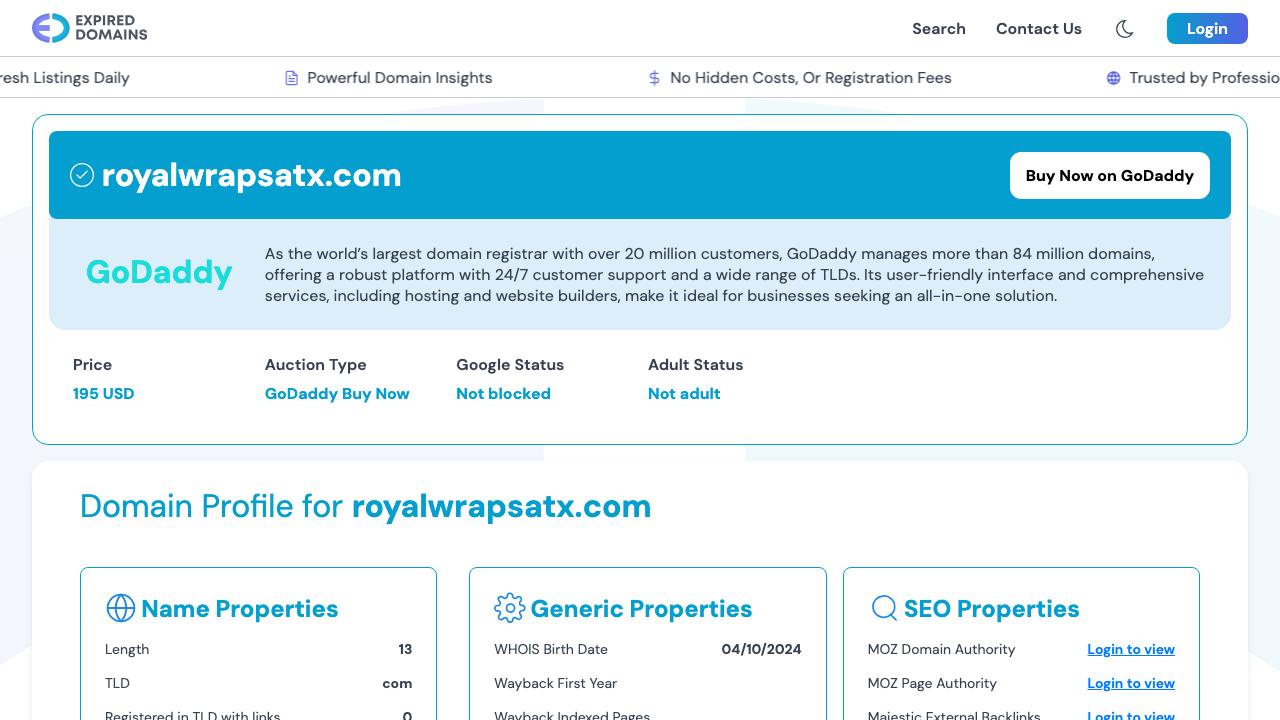This screenshot has width=1280, height=720.
Task: Click the GoDaddy brand logo text
Action: [159, 272]
